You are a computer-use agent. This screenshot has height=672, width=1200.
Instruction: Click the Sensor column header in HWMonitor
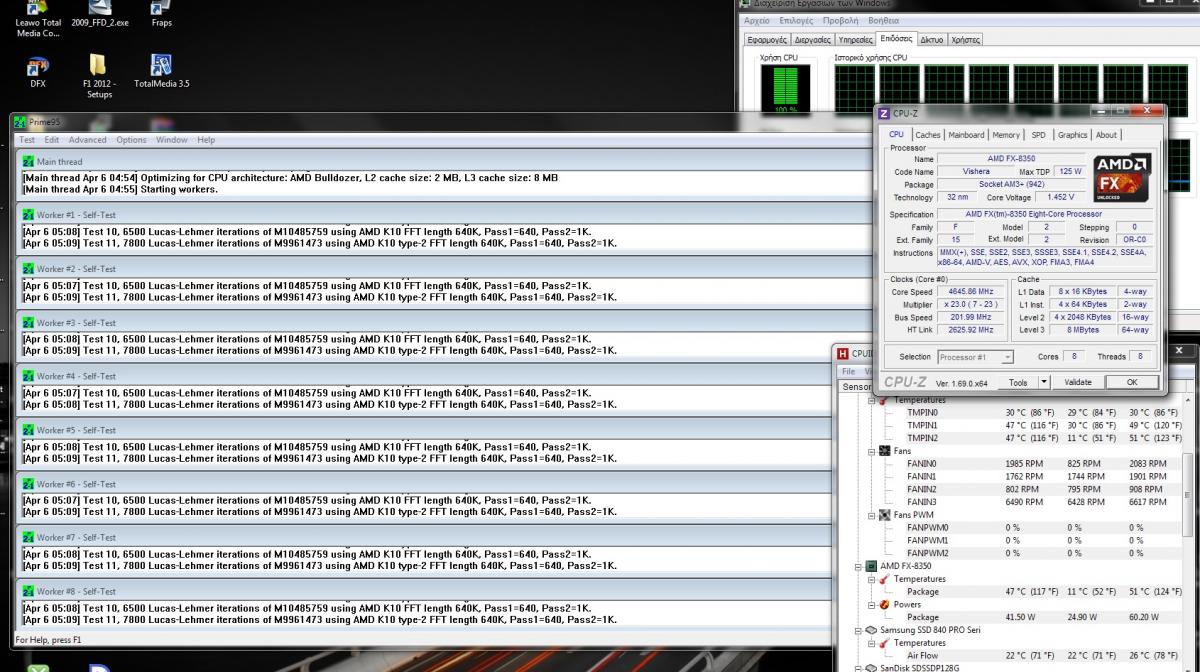pyautogui.click(x=858, y=386)
